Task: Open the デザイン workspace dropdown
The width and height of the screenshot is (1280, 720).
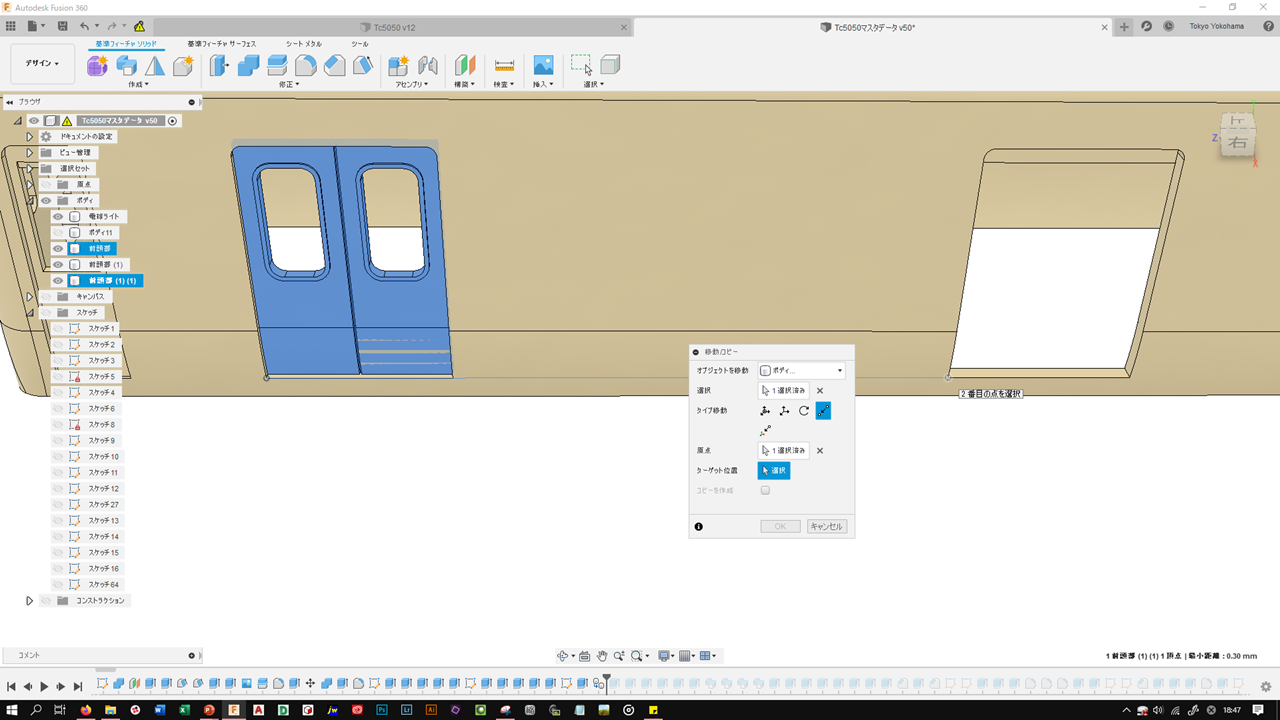Action: coord(42,64)
